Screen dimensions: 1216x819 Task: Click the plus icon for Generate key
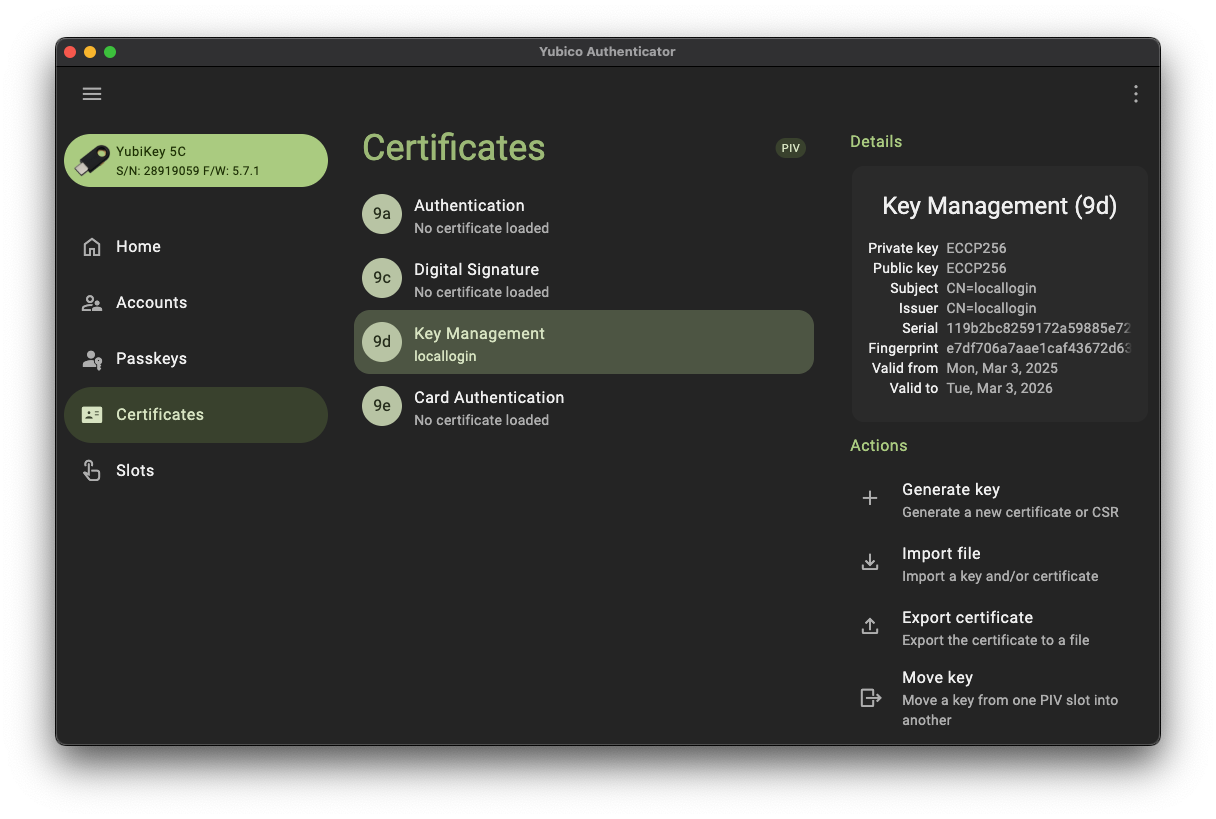point(870,498)
